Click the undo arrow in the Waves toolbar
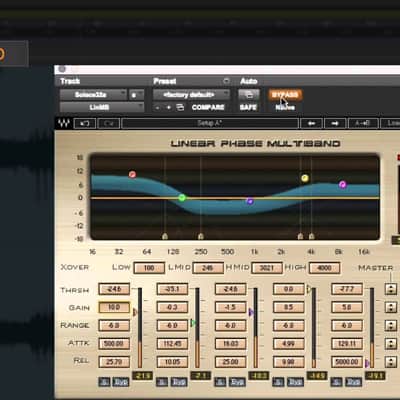Image resolution: width=400 pixels, height=400 pixels. [x=85, y=123]
